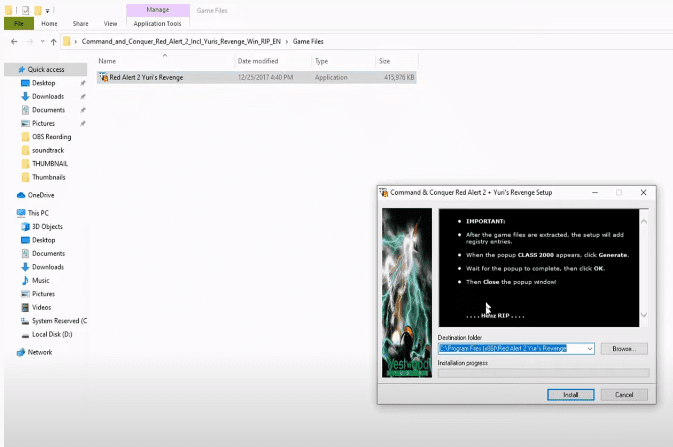Click the Network icon
673x447 pixels.
pos(21,353)
